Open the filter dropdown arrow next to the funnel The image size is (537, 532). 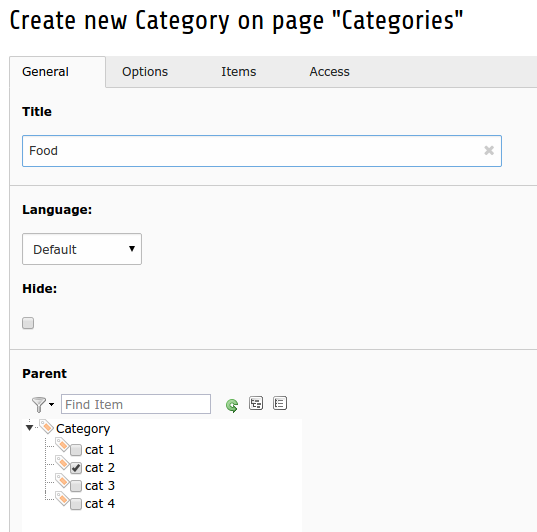51,405
